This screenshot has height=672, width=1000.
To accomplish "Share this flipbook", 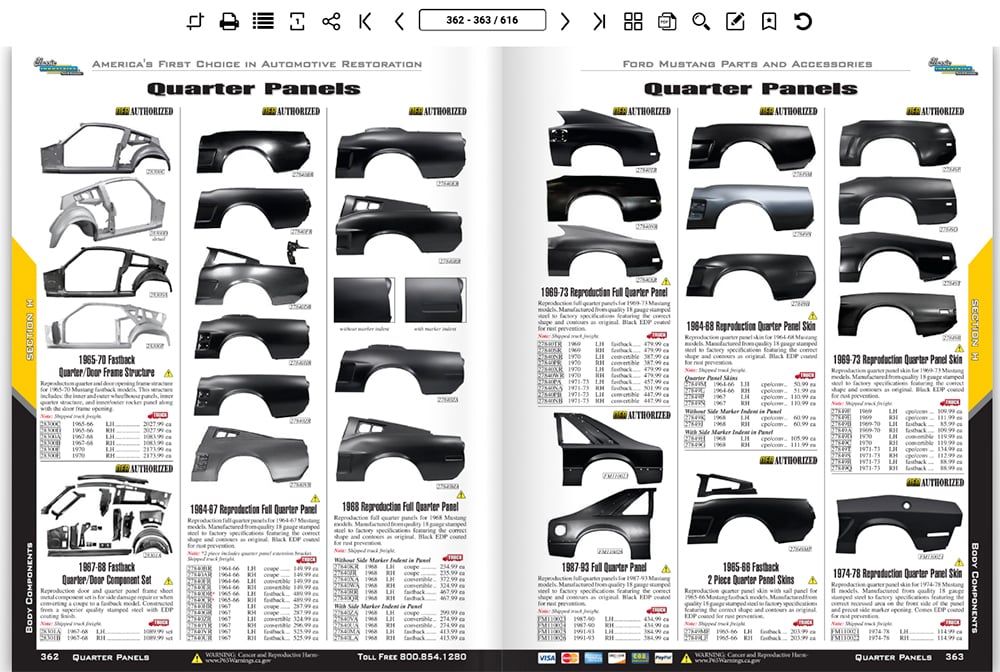I will (331, 21).
